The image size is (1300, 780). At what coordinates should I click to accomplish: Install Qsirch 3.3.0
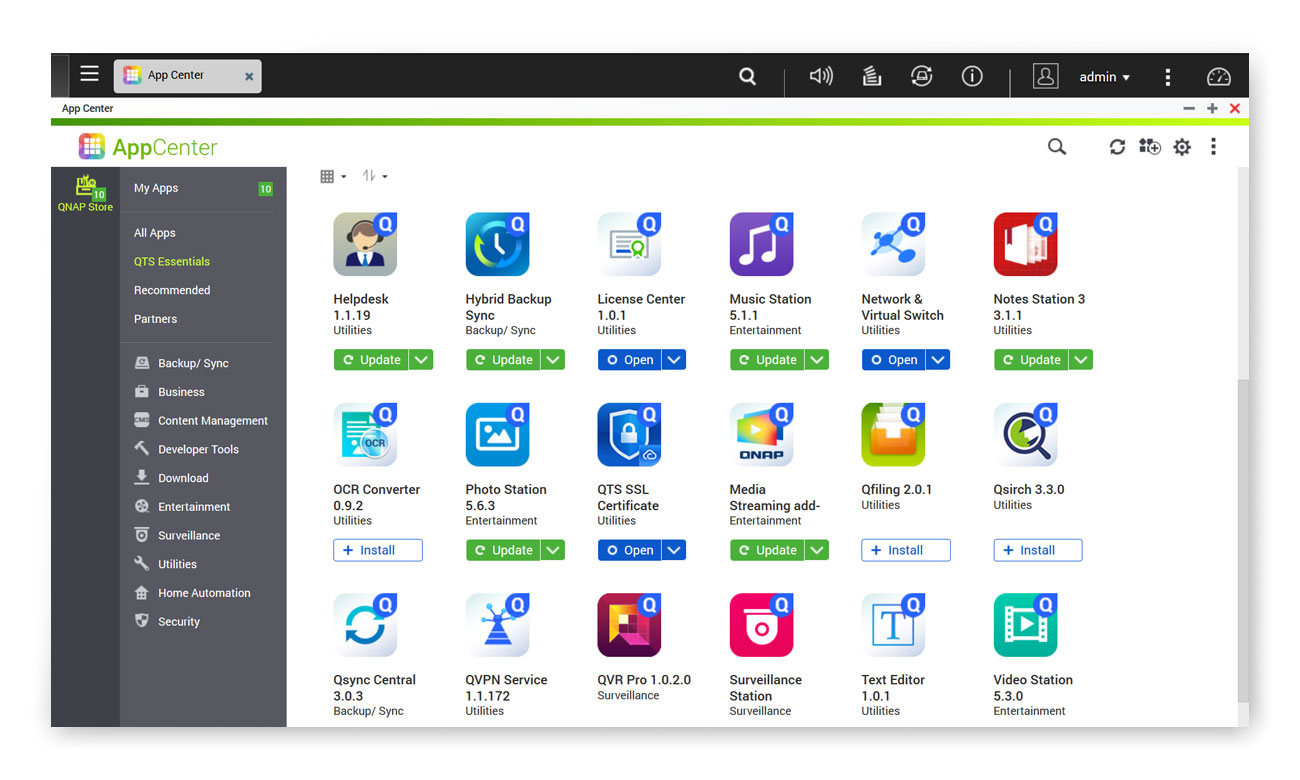(x=1038, y=550)
